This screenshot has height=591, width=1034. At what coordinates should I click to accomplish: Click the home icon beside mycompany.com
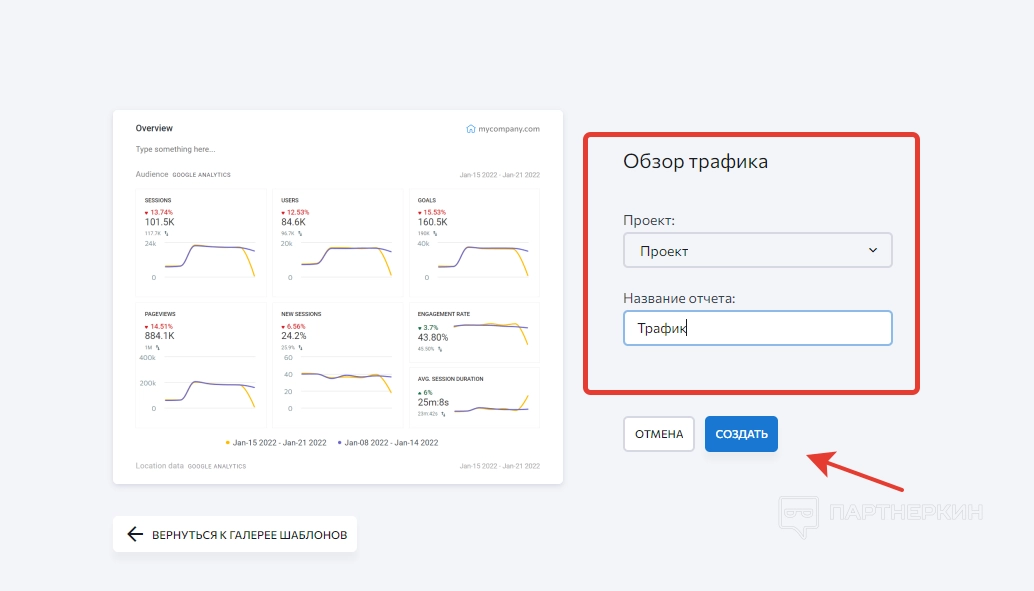tap(471, 129)
